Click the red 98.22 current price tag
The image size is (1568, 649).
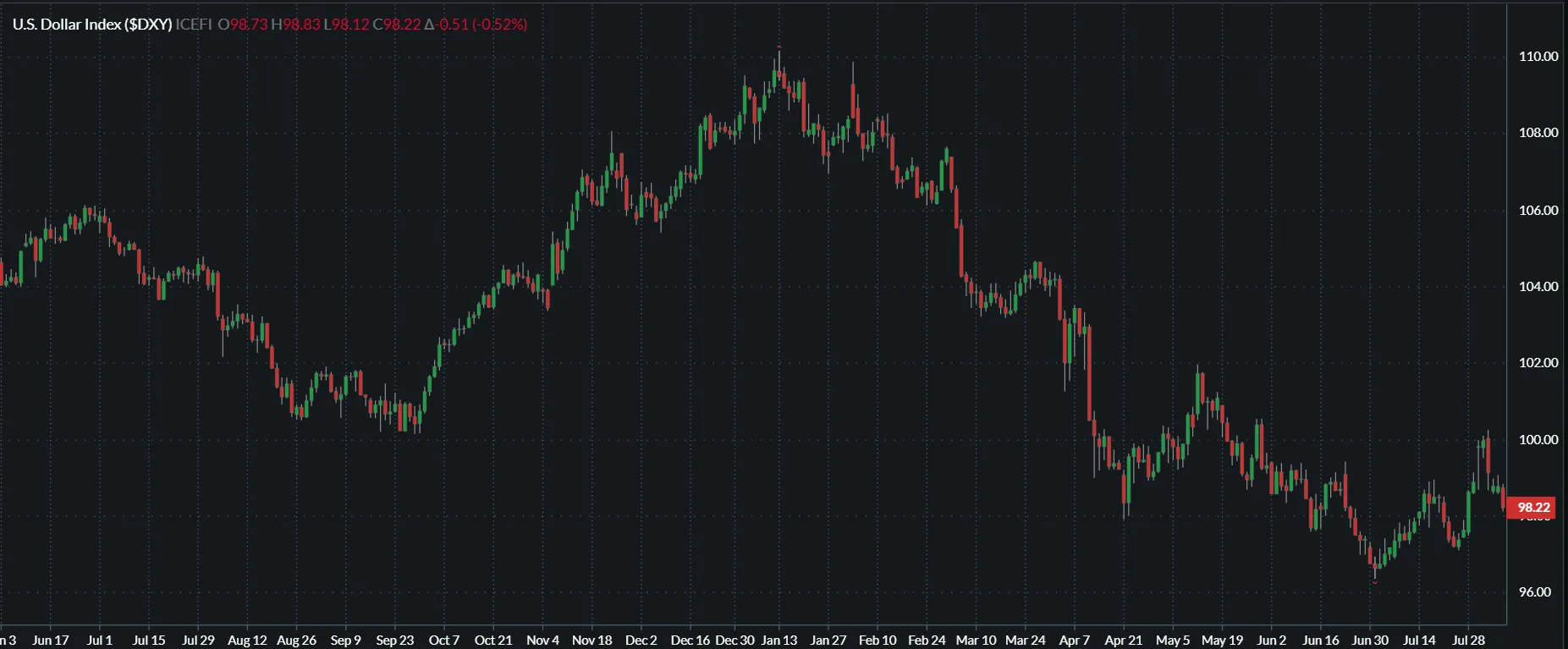coord(1532,508)
